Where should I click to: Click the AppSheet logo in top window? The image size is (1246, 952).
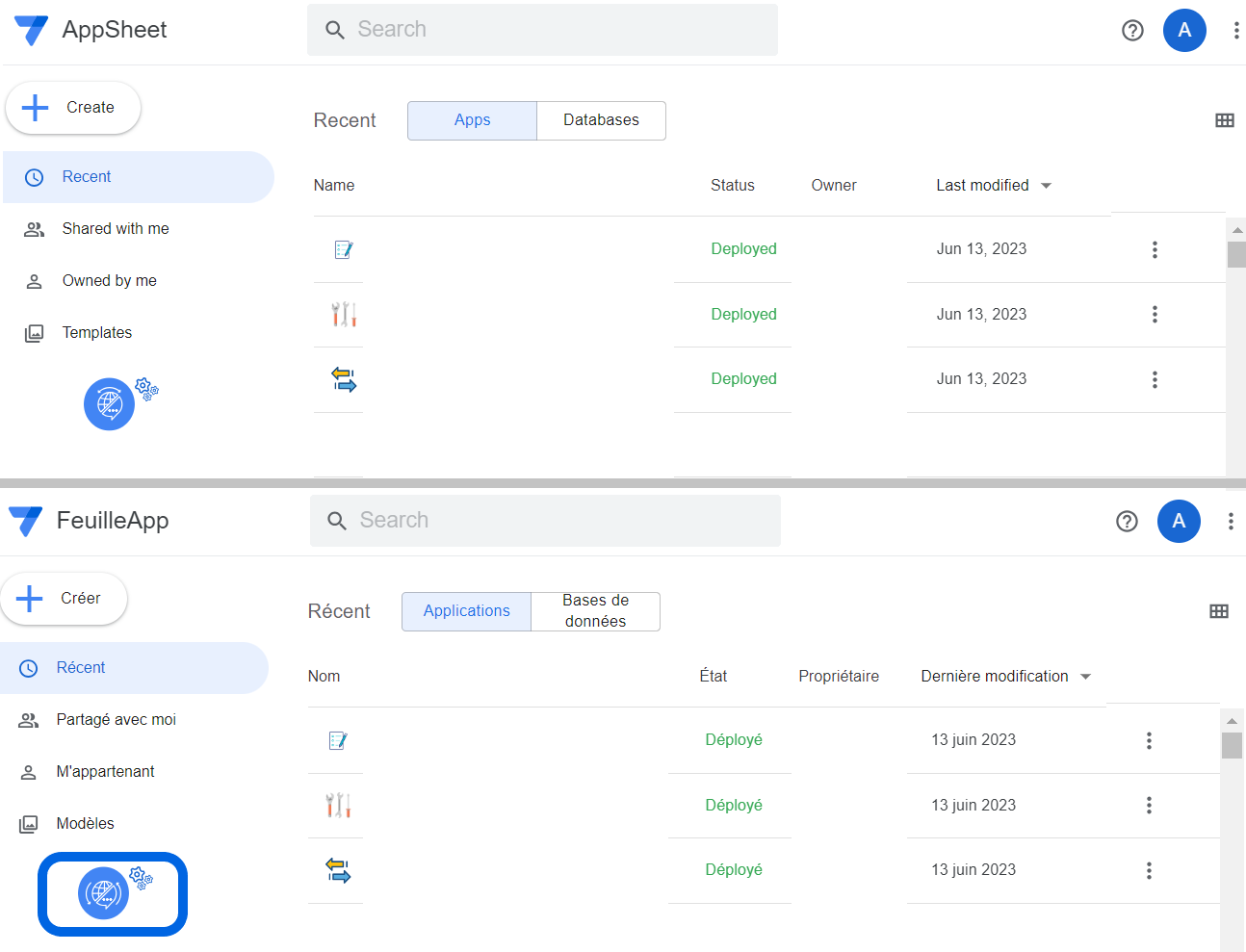(x=32, y=30)
